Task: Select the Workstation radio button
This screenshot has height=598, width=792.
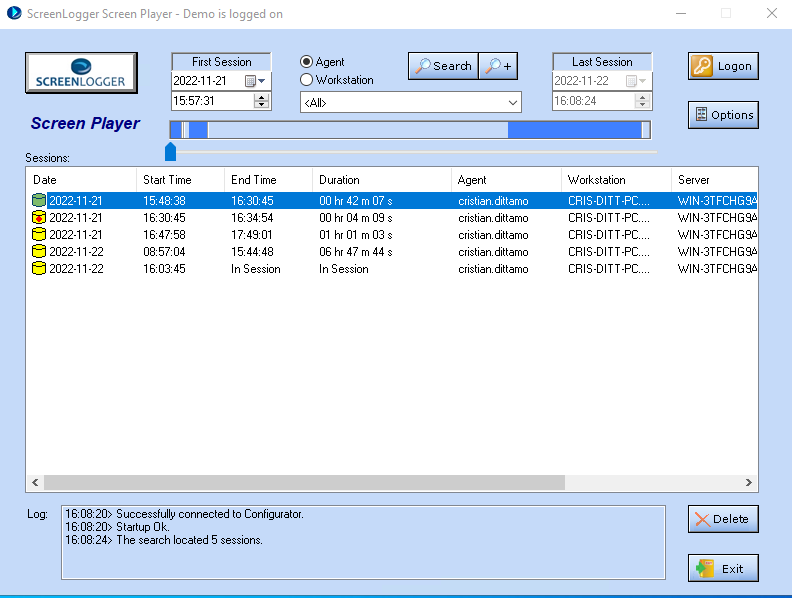Action: (307, 80)
